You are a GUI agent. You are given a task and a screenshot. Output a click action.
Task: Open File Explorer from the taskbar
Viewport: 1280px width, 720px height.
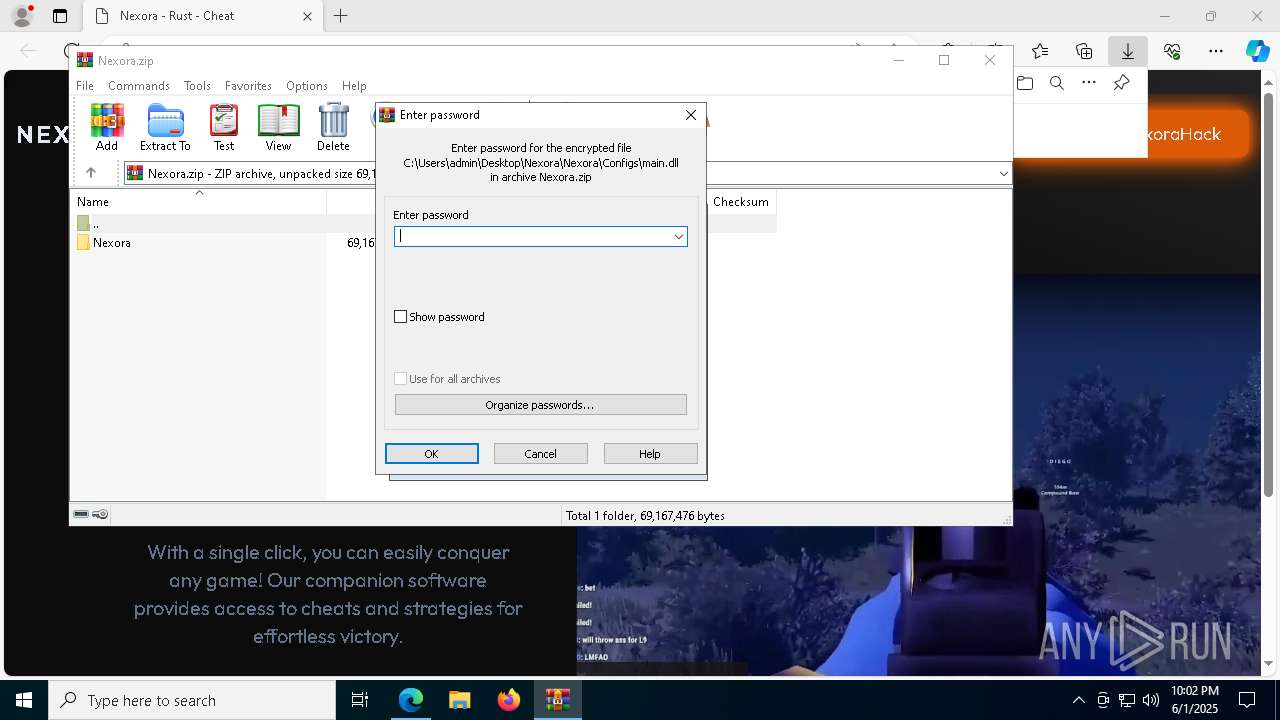tap(460, 700)
